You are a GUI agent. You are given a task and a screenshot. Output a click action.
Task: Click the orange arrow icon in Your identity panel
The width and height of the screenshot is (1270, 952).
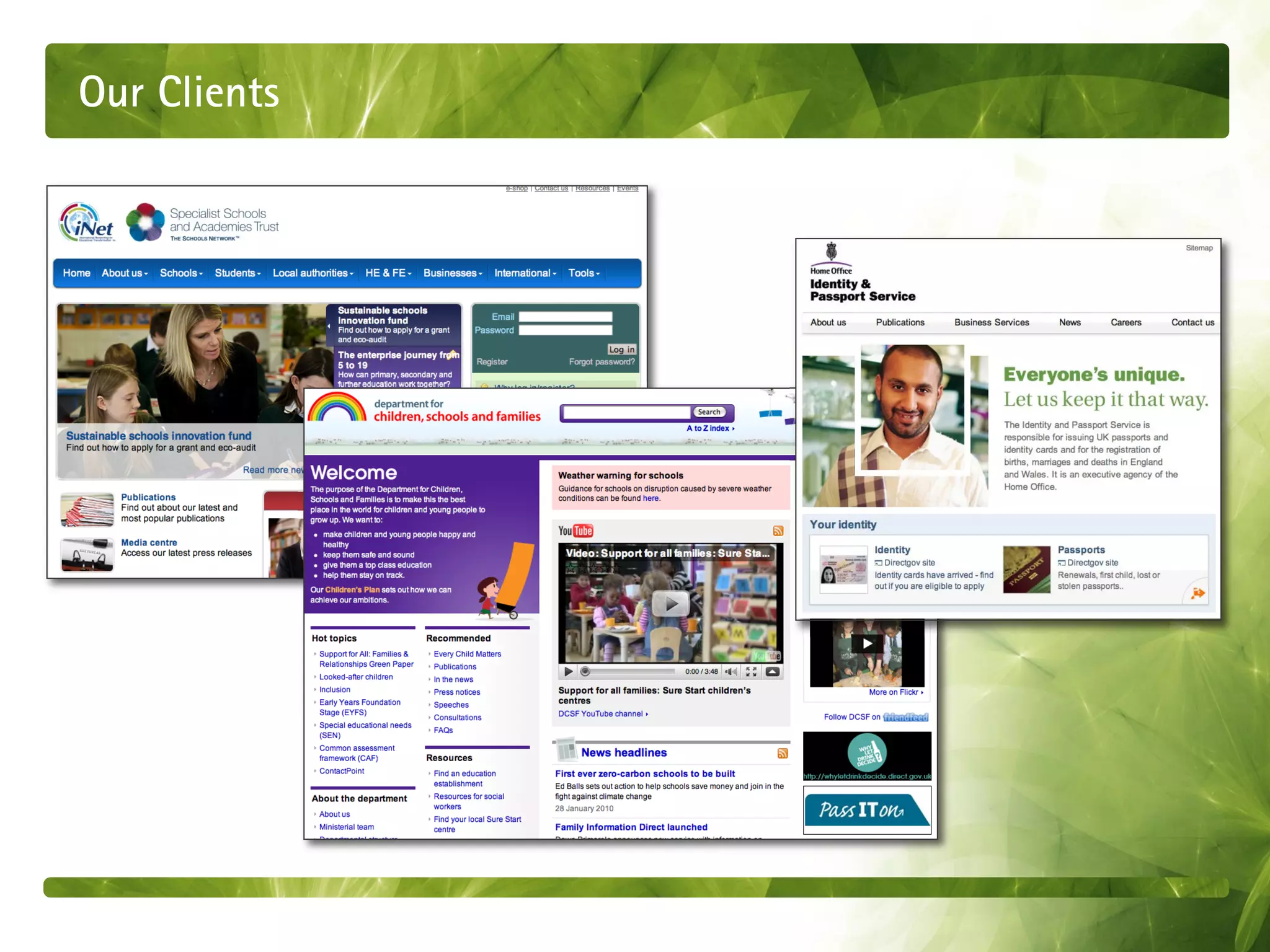coord(1198,593)
